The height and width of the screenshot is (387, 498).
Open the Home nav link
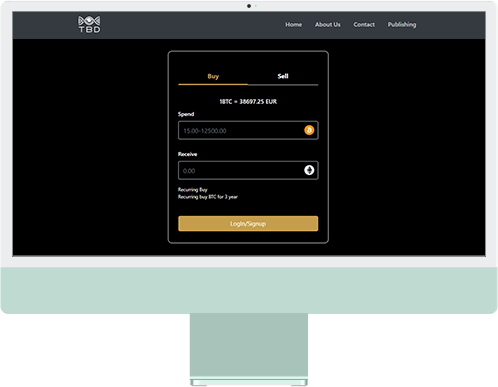293,24
